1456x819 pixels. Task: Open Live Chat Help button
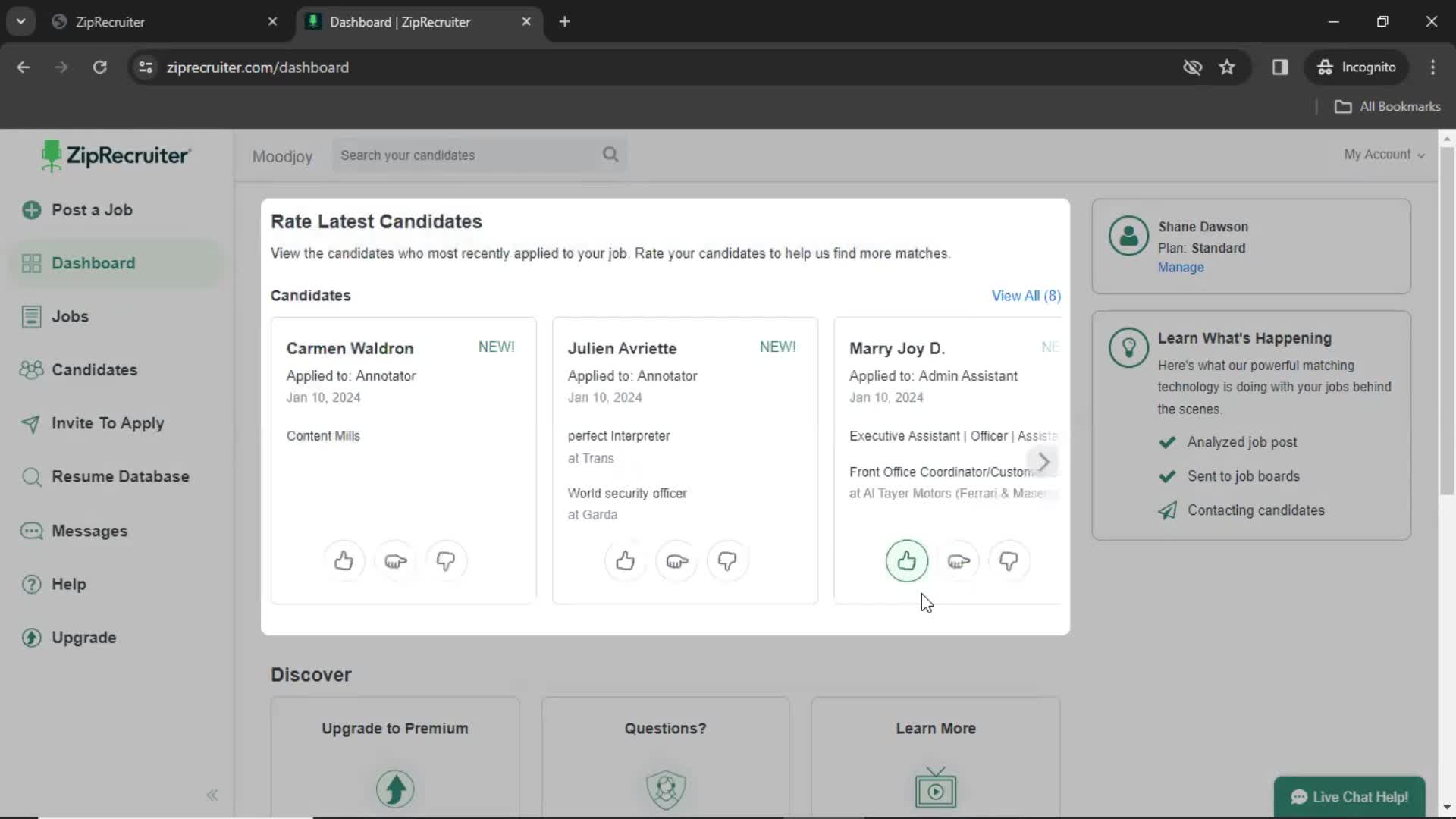[1349, 797]
